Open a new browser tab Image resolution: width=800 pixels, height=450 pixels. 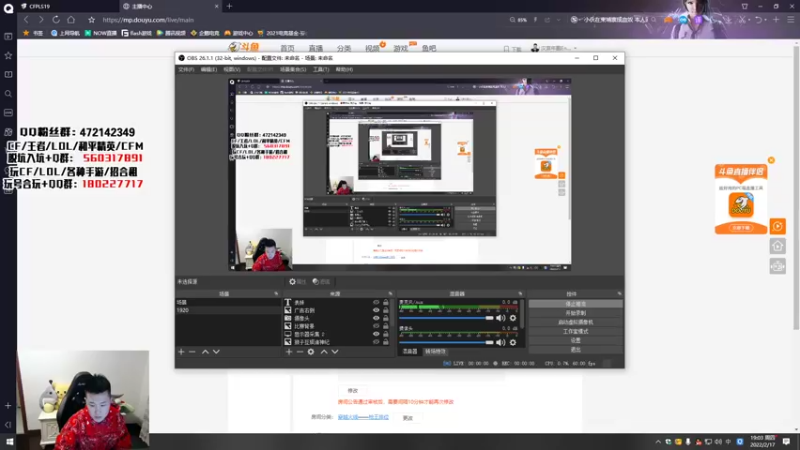(229, 6)
